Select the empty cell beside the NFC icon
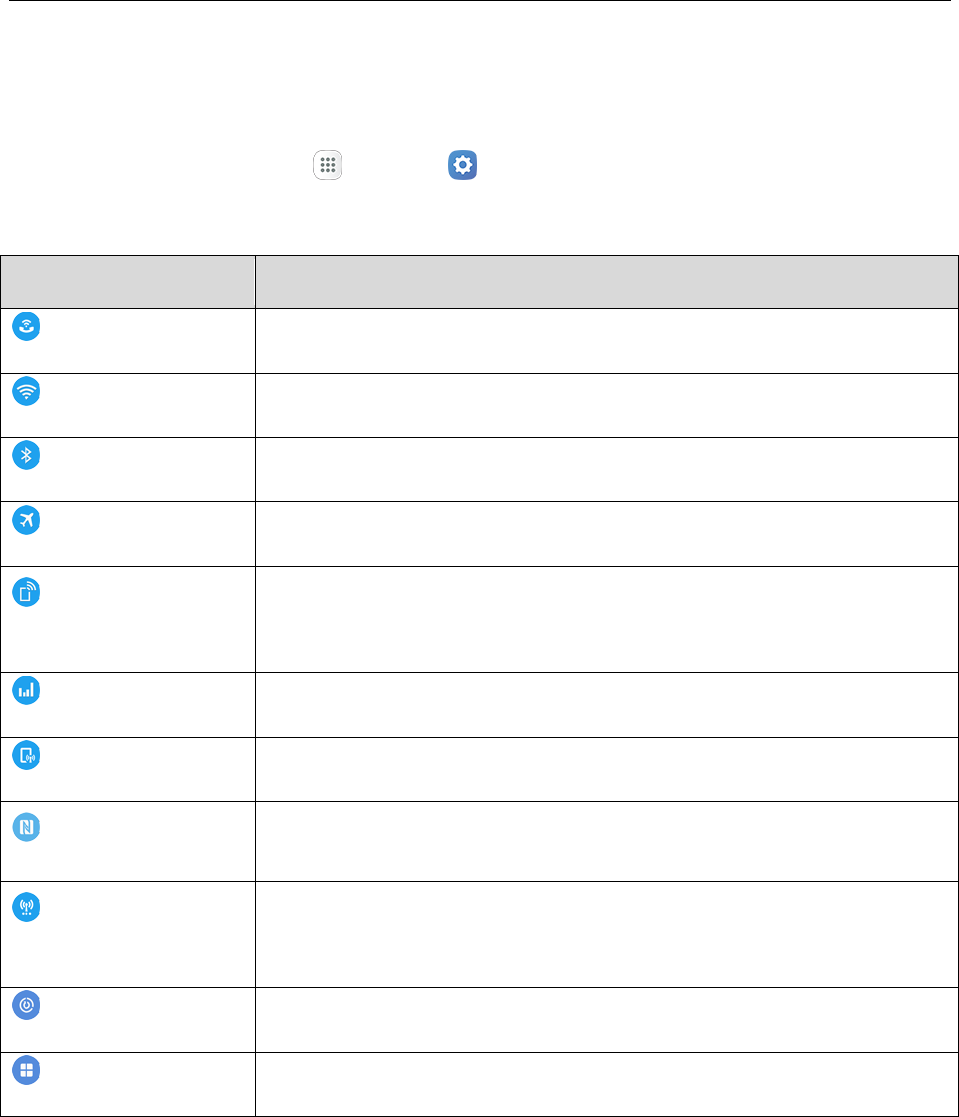959x1117 pixels. pyautogui.click(x=605, y=841)
